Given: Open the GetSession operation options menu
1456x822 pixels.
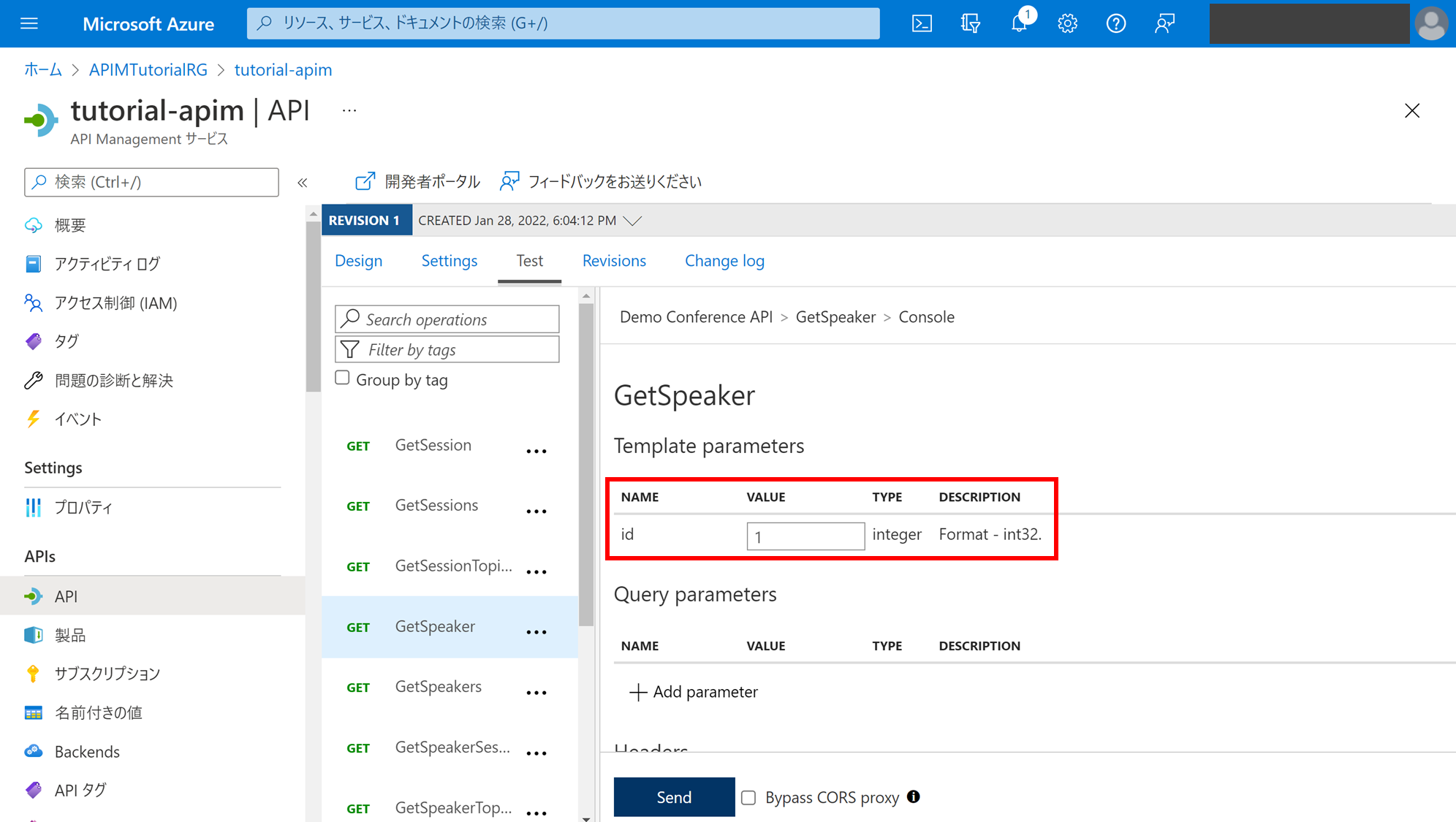Looking at the screenshot, I should pyautogui.click(x=536, y=451).
